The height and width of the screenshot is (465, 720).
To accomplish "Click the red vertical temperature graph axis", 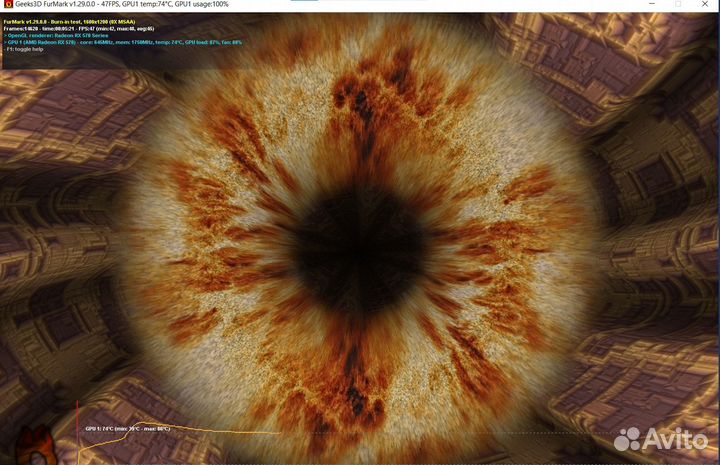I will (x=79, y=432).
